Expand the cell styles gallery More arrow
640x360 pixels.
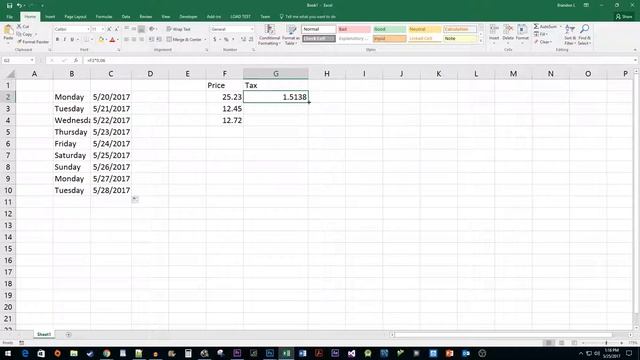coord(481,40)
